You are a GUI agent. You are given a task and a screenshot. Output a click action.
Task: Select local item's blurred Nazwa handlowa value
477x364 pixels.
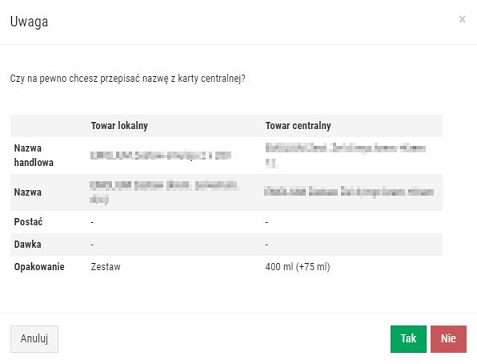tap(161, 155)
